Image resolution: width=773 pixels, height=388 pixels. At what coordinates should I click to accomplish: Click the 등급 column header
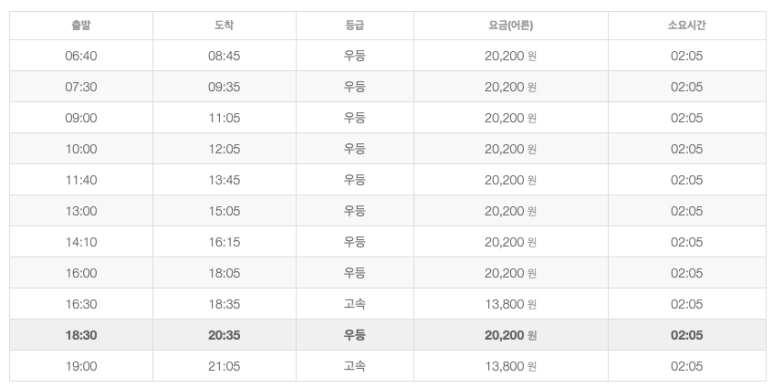click(354, 25)
